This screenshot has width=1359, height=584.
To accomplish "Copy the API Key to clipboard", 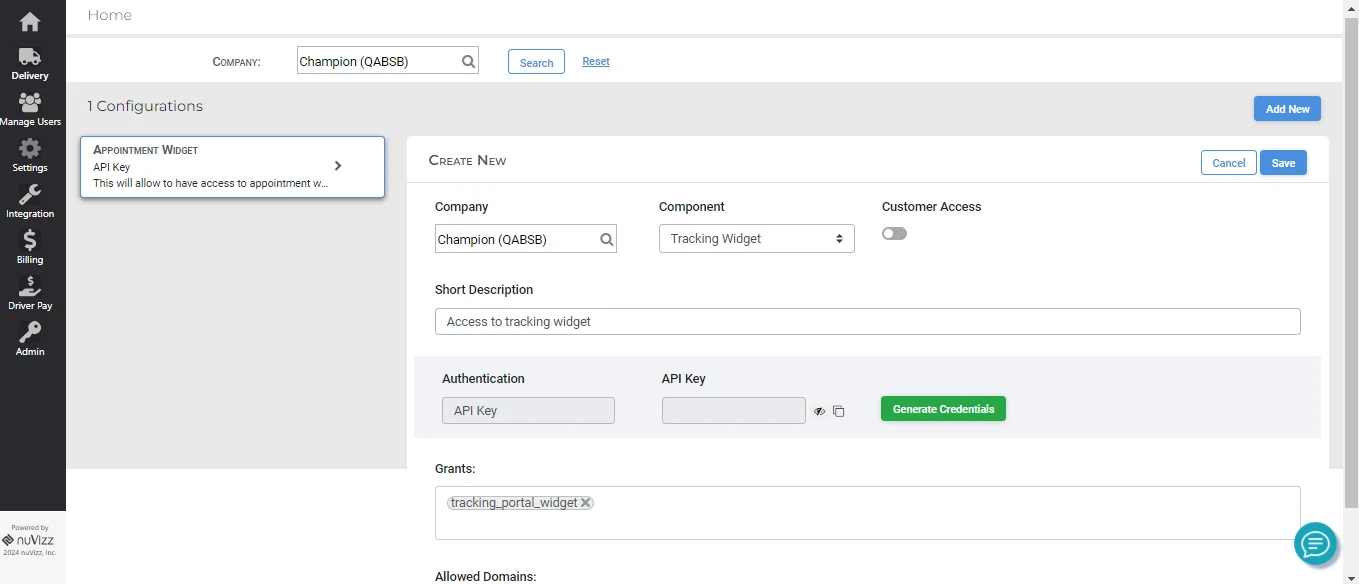I will pos(839,411).
